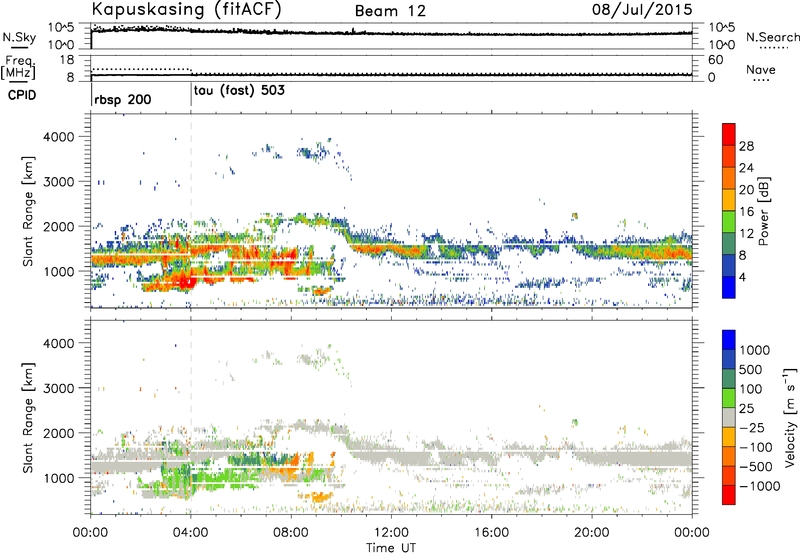Viewport: 800px width, 554px height.
Task: Click the date '08/Jul/2015'
Action: click(642, 10)
